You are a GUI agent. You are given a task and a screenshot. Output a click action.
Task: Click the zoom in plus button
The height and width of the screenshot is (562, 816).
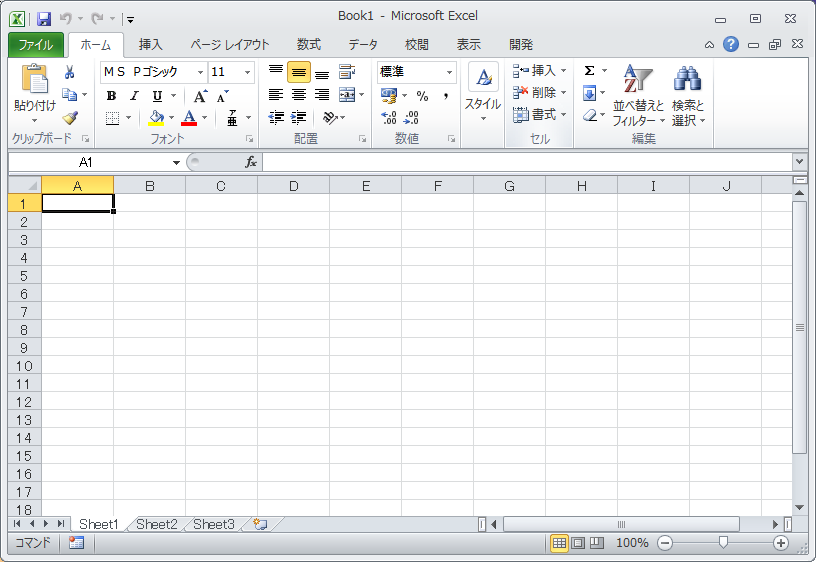781,543
